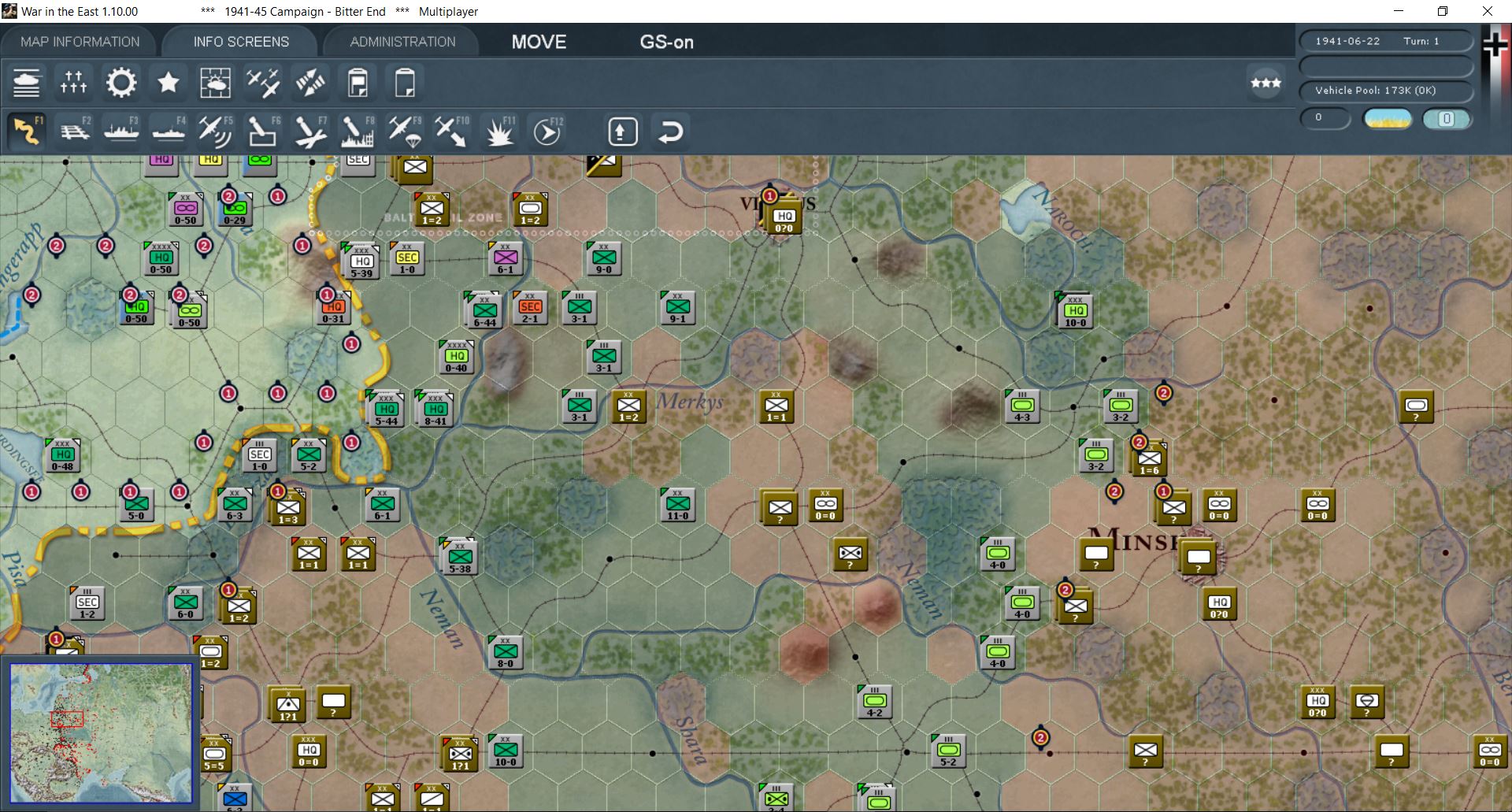Select F2 rail movement mode

pyautogui.click(x=74, y=131)
